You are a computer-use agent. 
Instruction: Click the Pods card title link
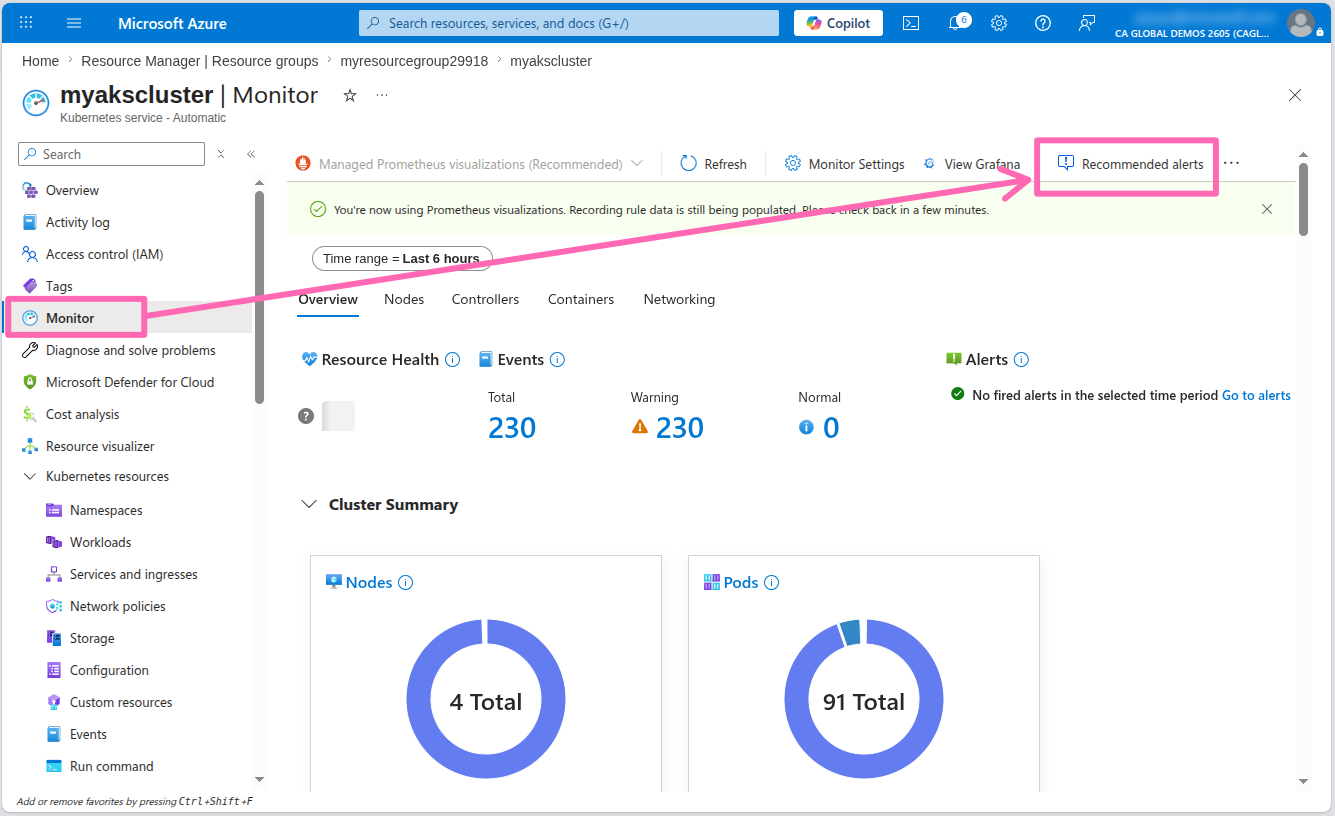click(741, 583)
